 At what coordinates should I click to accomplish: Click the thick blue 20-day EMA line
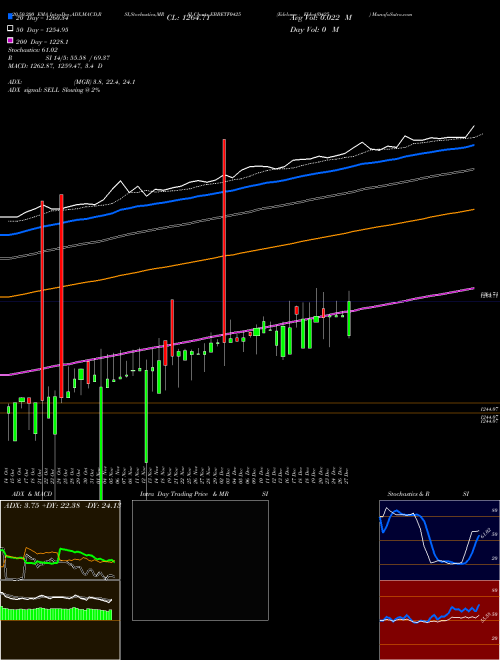click(237, 189)
